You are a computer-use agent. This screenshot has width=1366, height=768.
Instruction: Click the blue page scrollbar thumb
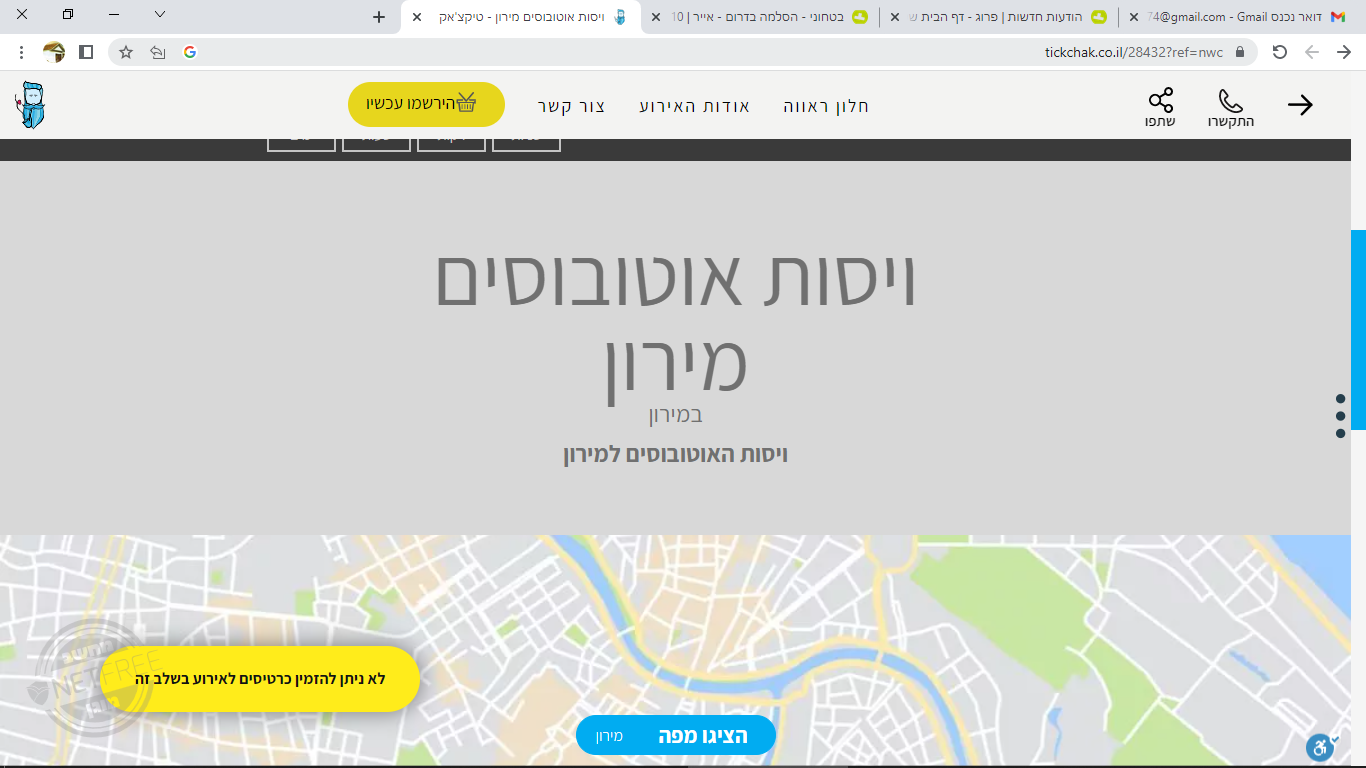(1358, 330)
